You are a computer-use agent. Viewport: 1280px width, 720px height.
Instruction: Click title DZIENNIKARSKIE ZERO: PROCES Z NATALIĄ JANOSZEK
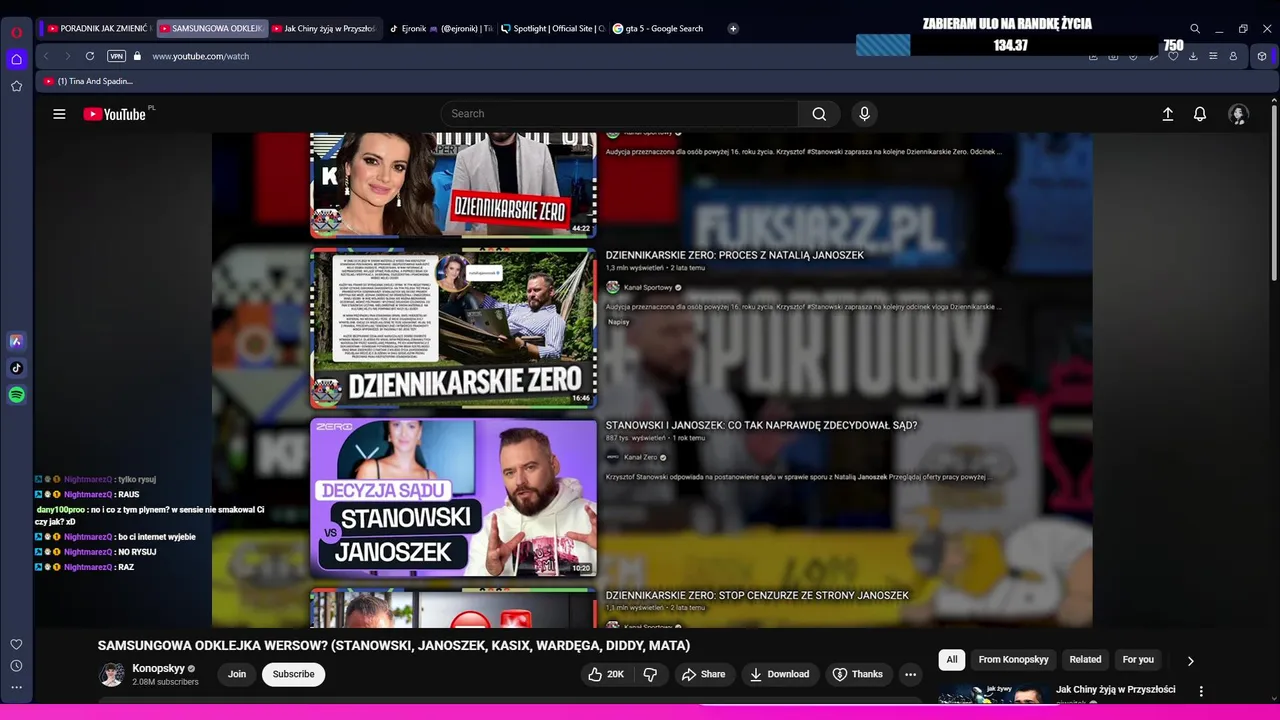point(734,256)
